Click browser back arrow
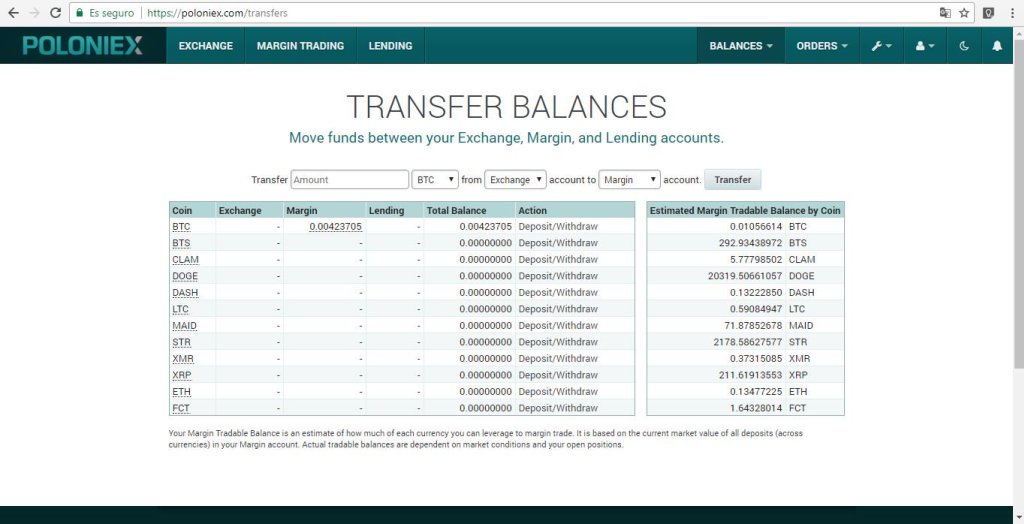 [13, 13]
